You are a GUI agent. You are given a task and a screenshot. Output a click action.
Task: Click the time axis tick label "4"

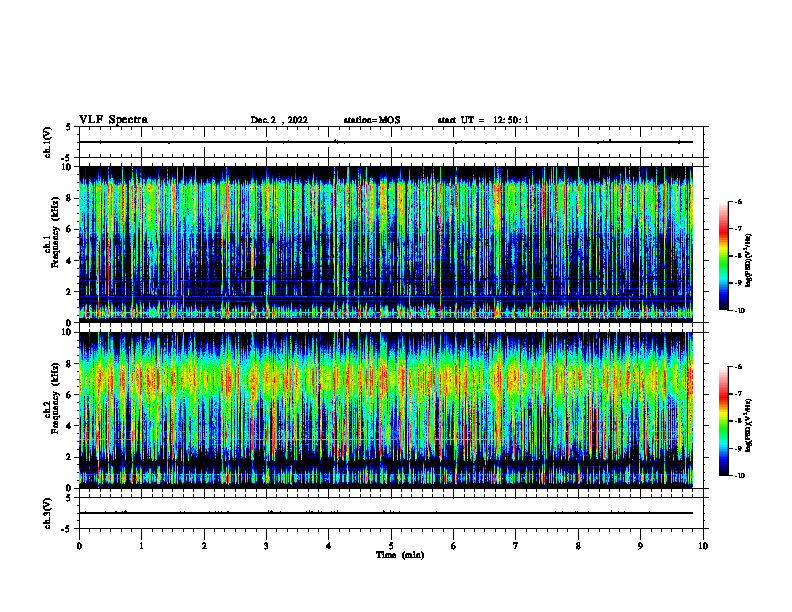[329, 546]
